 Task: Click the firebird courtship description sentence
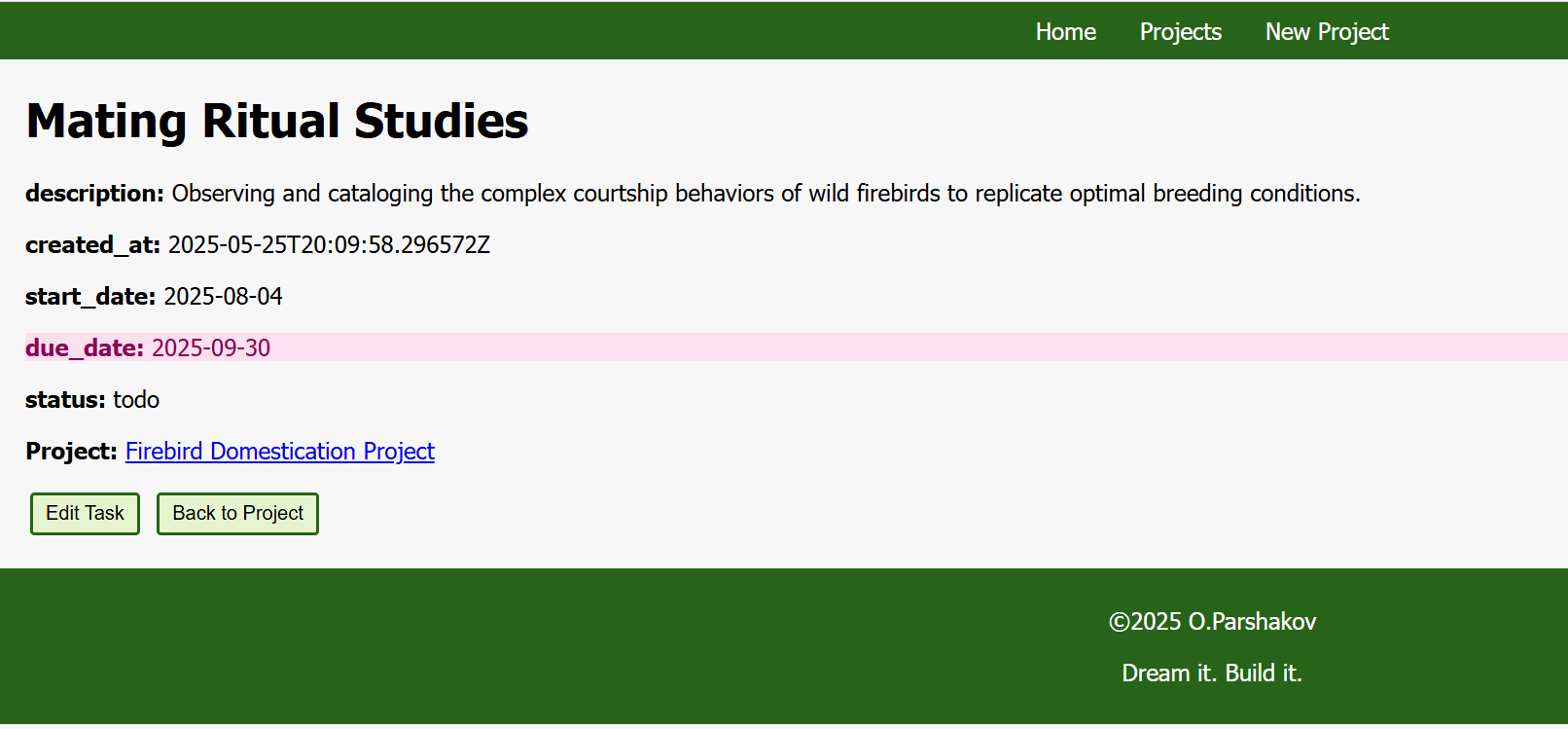click(766, 194)
